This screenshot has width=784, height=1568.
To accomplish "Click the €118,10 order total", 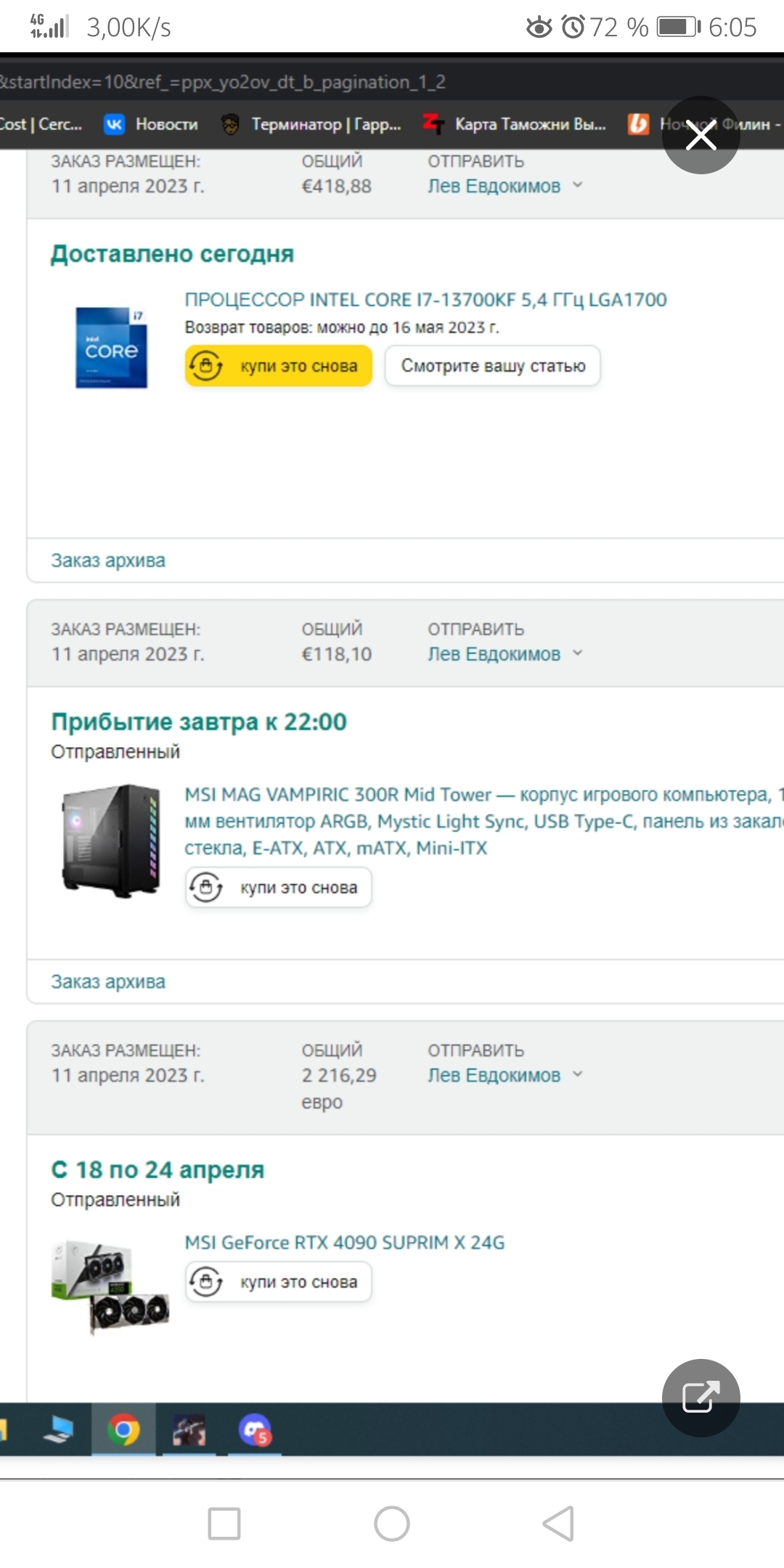I will (x=336, y=654).
